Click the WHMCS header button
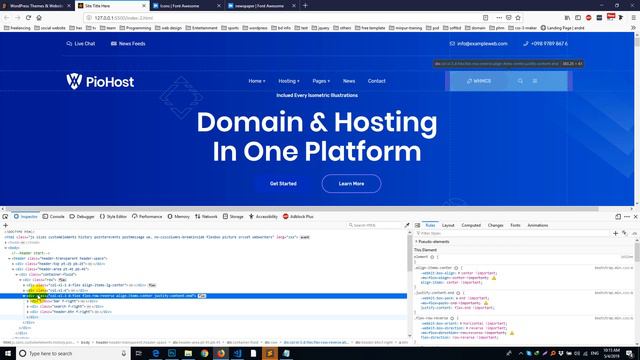 coord(479,81)
